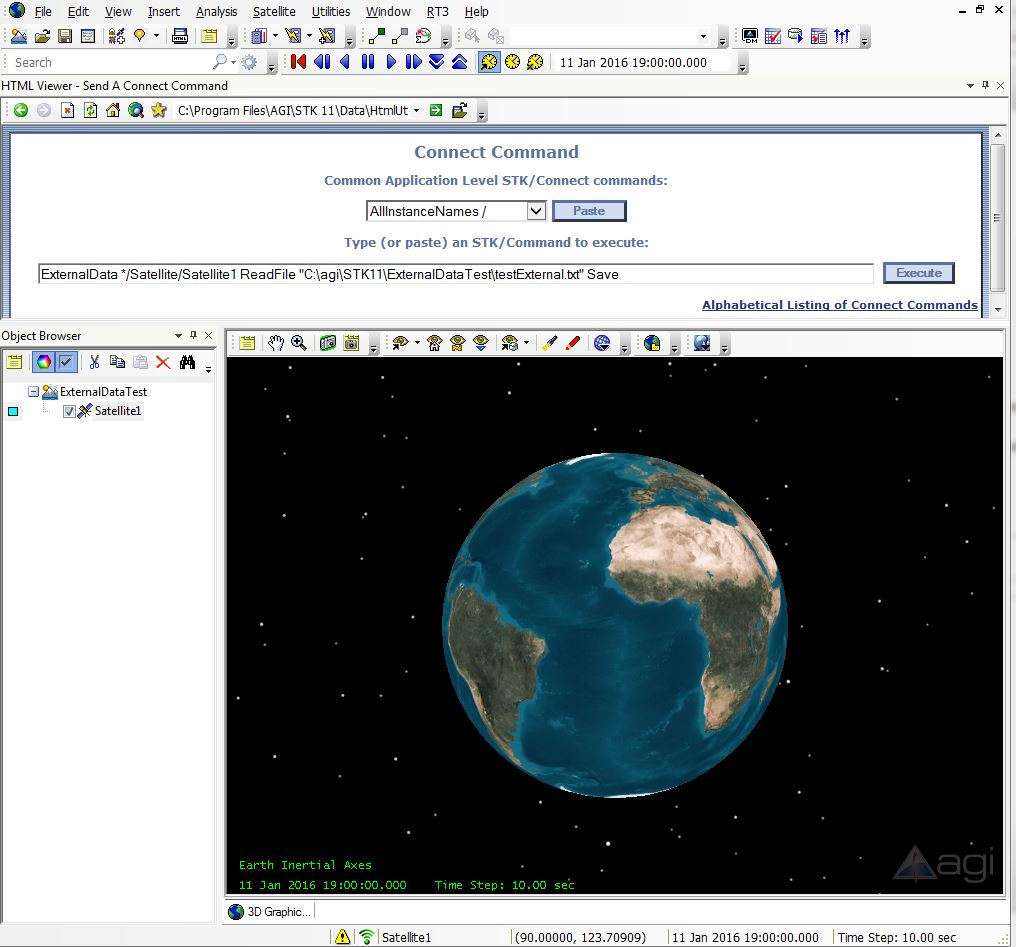Step the animation forward one step
The height and width of the screenshot is (947, 1016).
[413, 62]
